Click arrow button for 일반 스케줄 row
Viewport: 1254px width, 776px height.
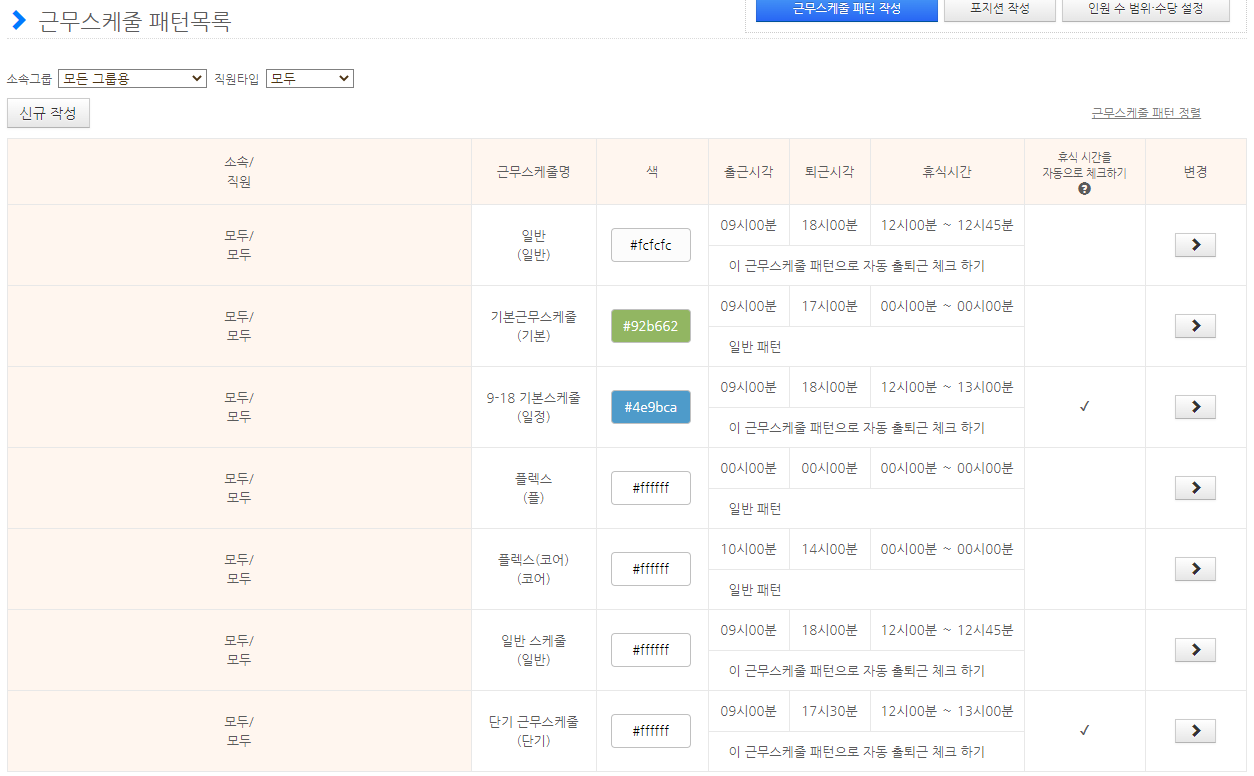coord(1195,650)
